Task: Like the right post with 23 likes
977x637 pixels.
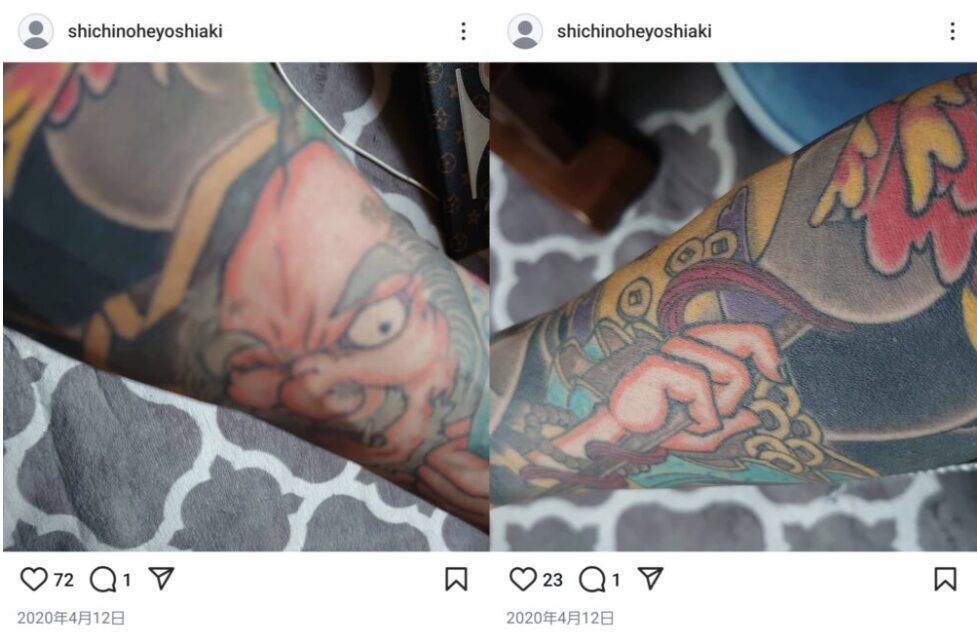Action: click(x=523, y=580)
